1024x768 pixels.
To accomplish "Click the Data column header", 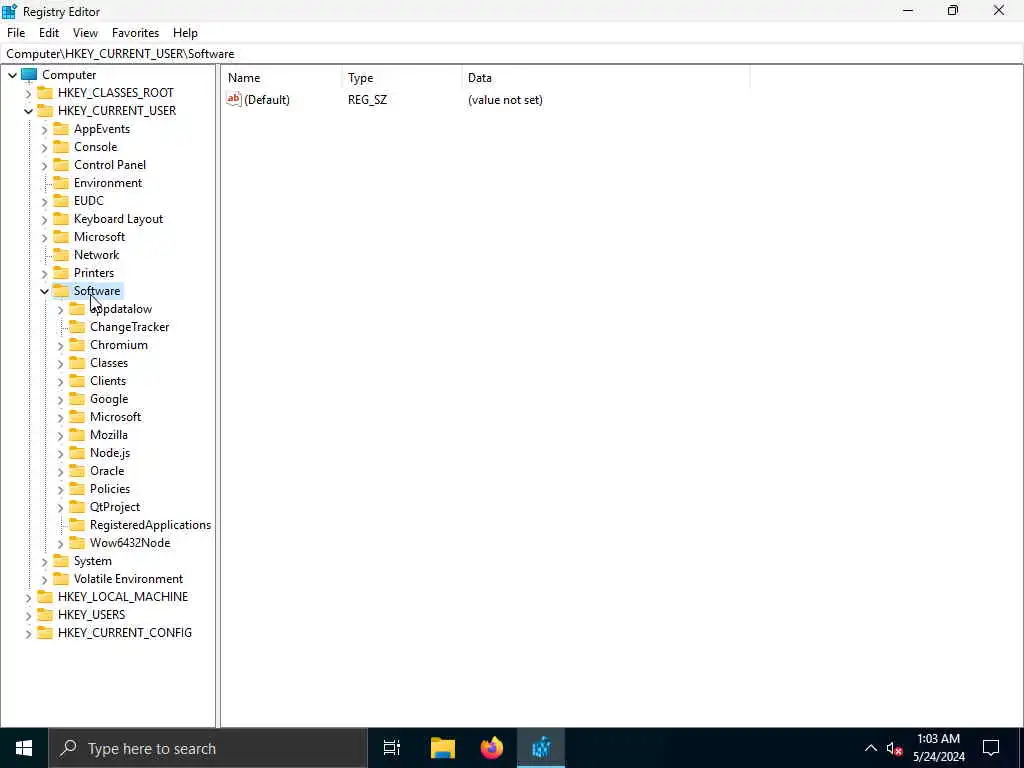I will pos(606,78).
